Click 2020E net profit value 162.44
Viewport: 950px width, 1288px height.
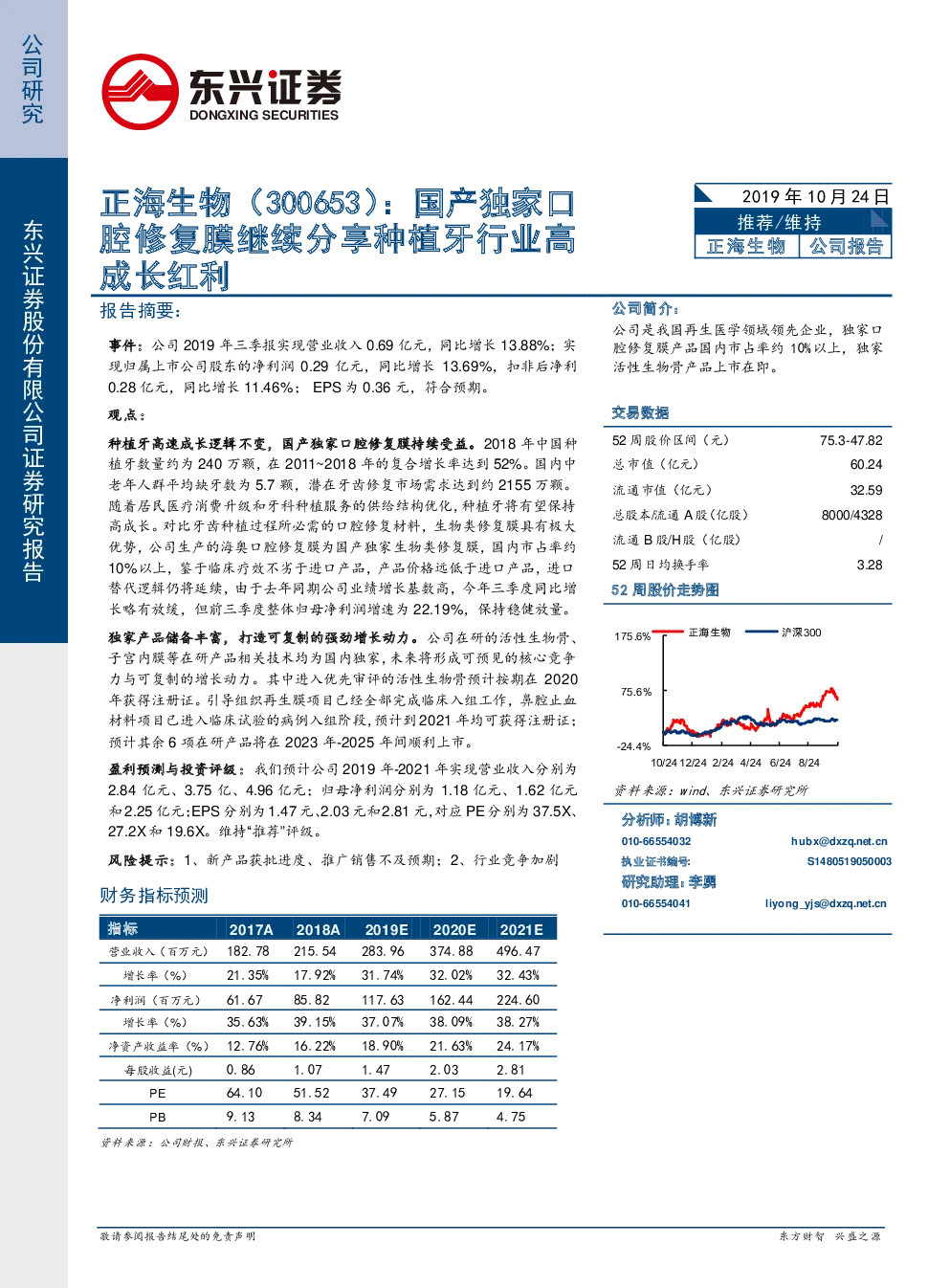pyautogui.click(x=452, y=1000)
